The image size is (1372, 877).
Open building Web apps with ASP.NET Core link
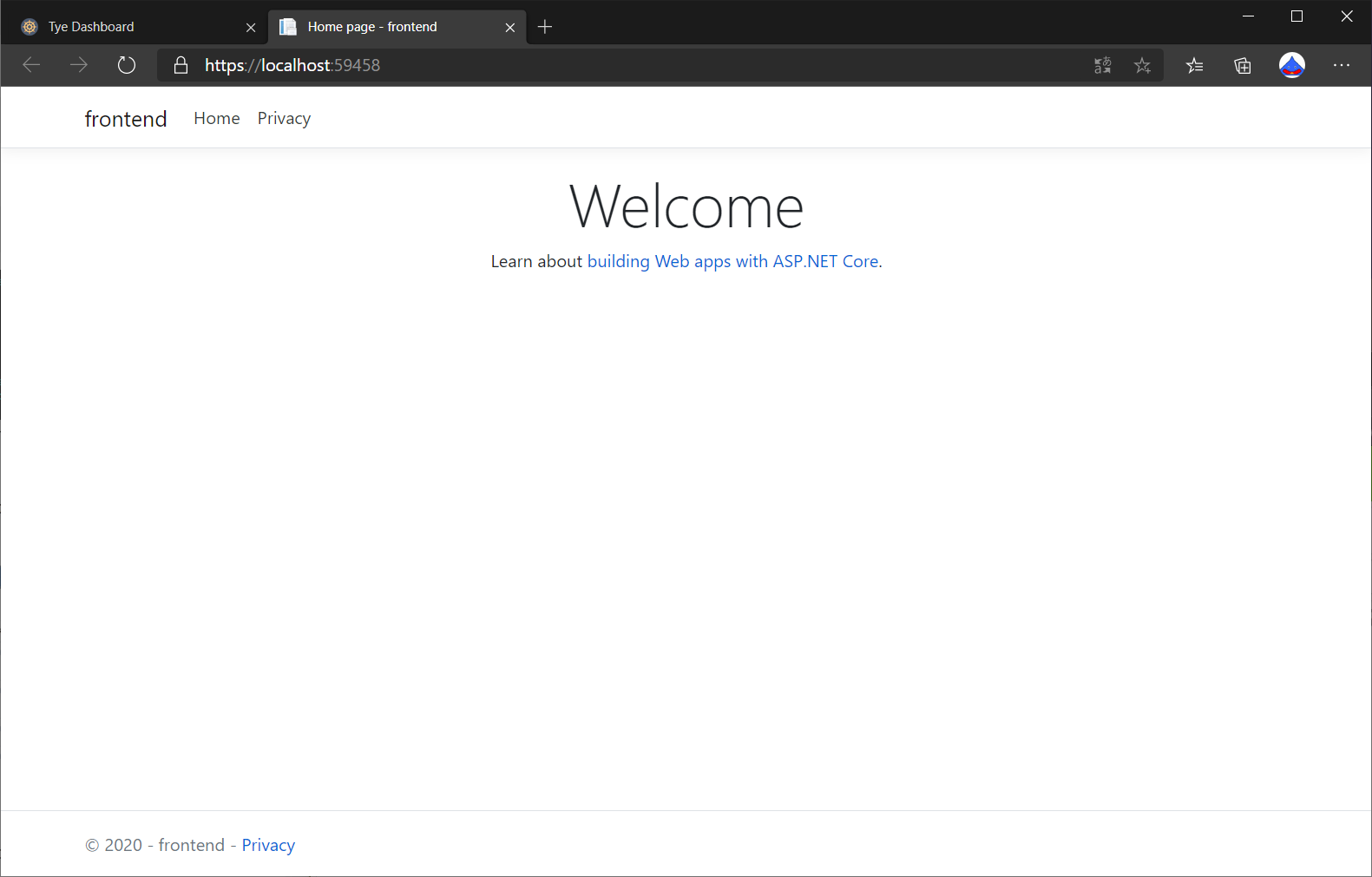(x=733, y=261)
